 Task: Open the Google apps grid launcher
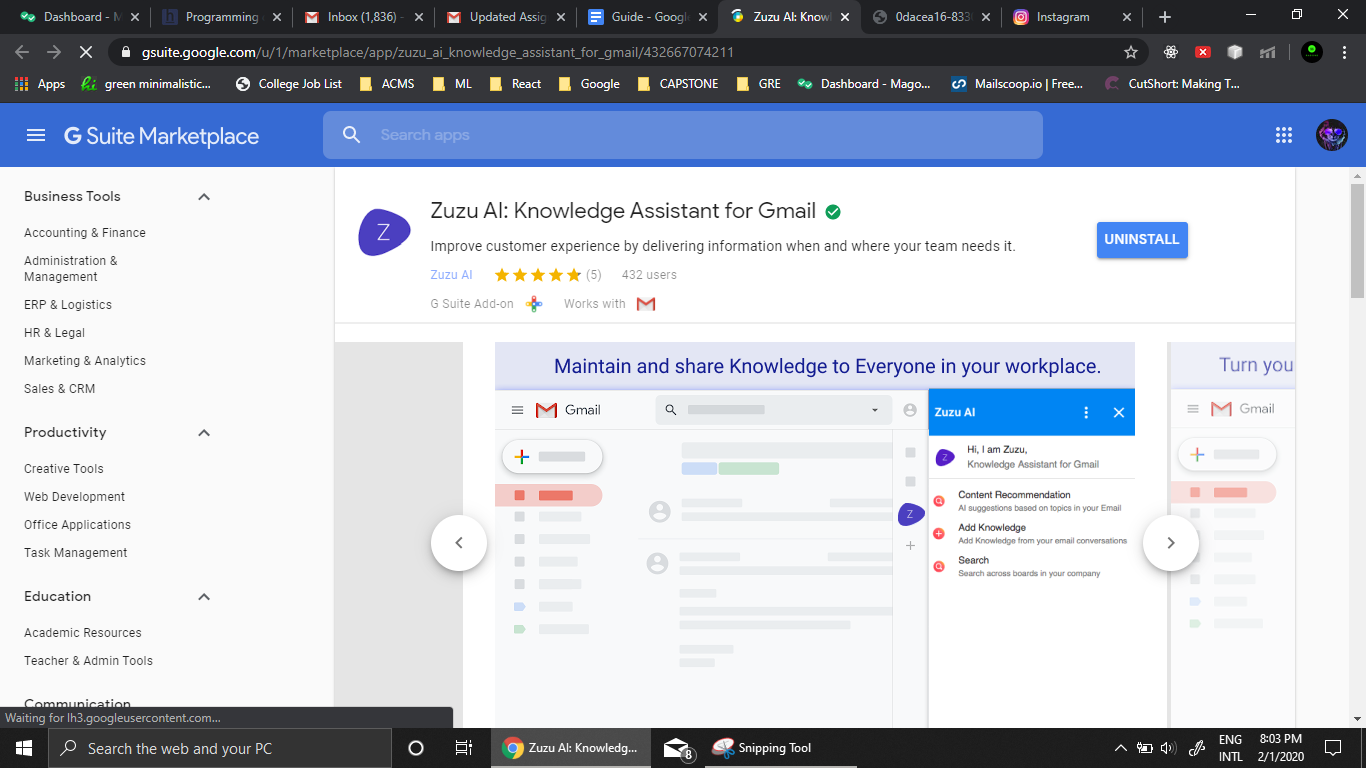[1284, 135]
